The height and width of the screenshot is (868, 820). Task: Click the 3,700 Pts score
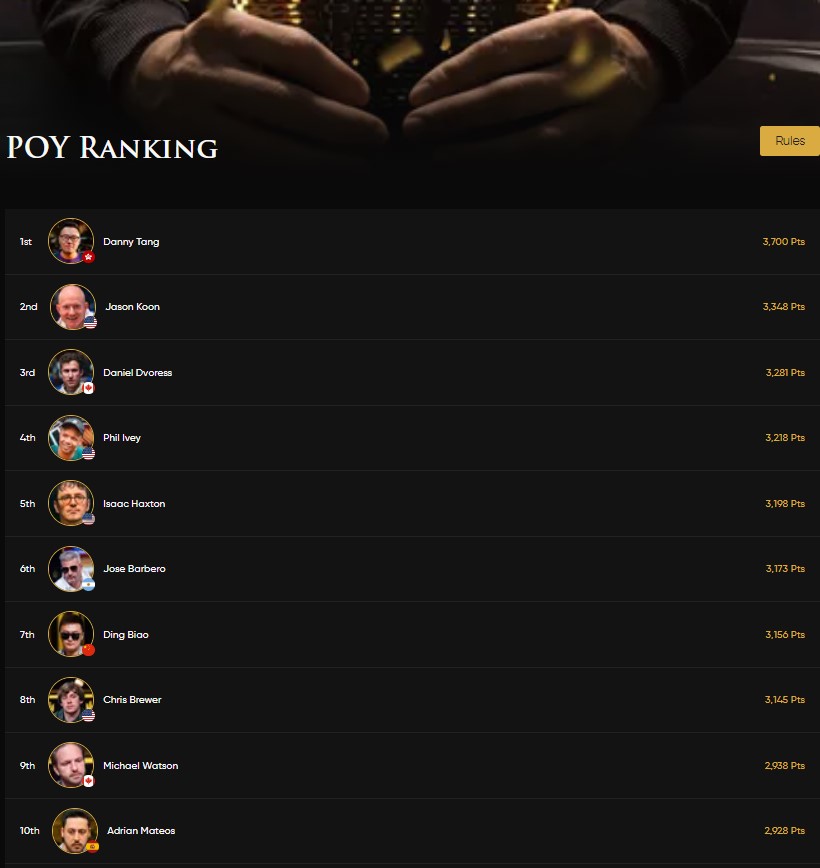click(783, 242)
